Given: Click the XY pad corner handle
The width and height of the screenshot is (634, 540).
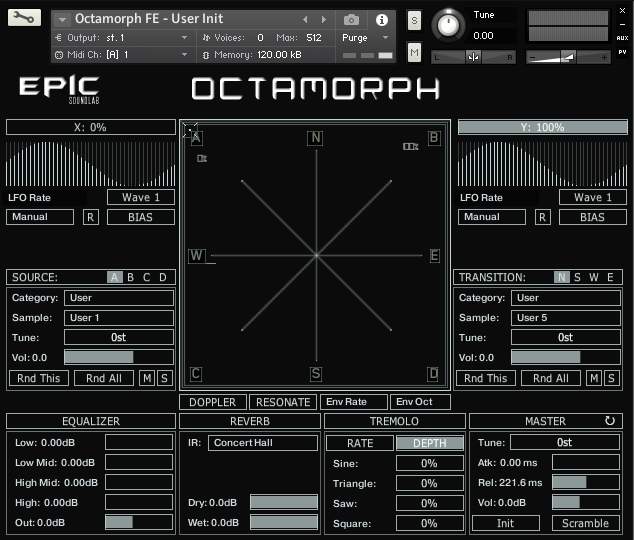Looking at the screenshot, I should coord(188,129).
